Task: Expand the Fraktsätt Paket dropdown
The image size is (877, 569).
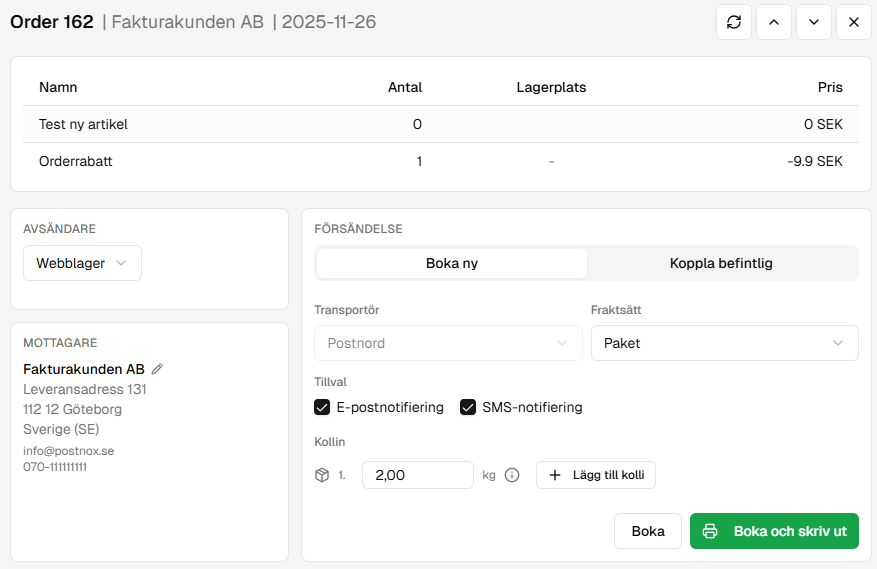Action: tap(724, 343)
